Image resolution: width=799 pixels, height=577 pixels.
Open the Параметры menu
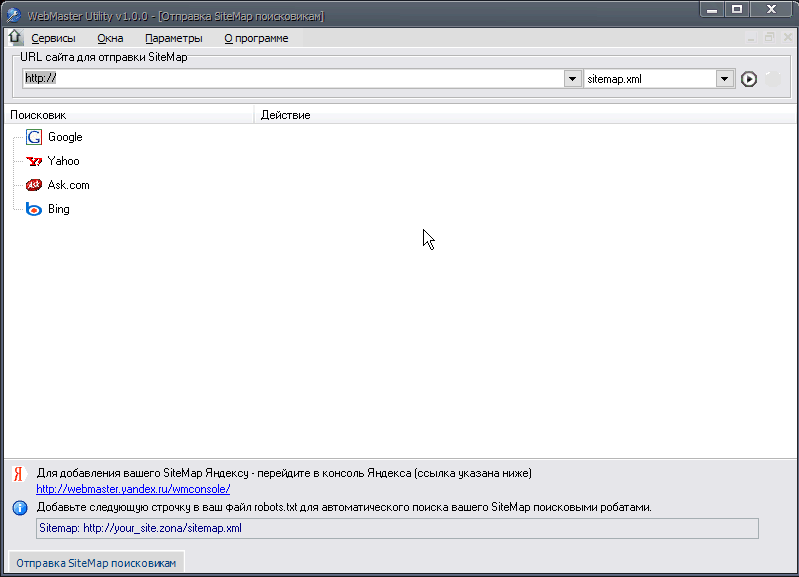tap(173, 38)
